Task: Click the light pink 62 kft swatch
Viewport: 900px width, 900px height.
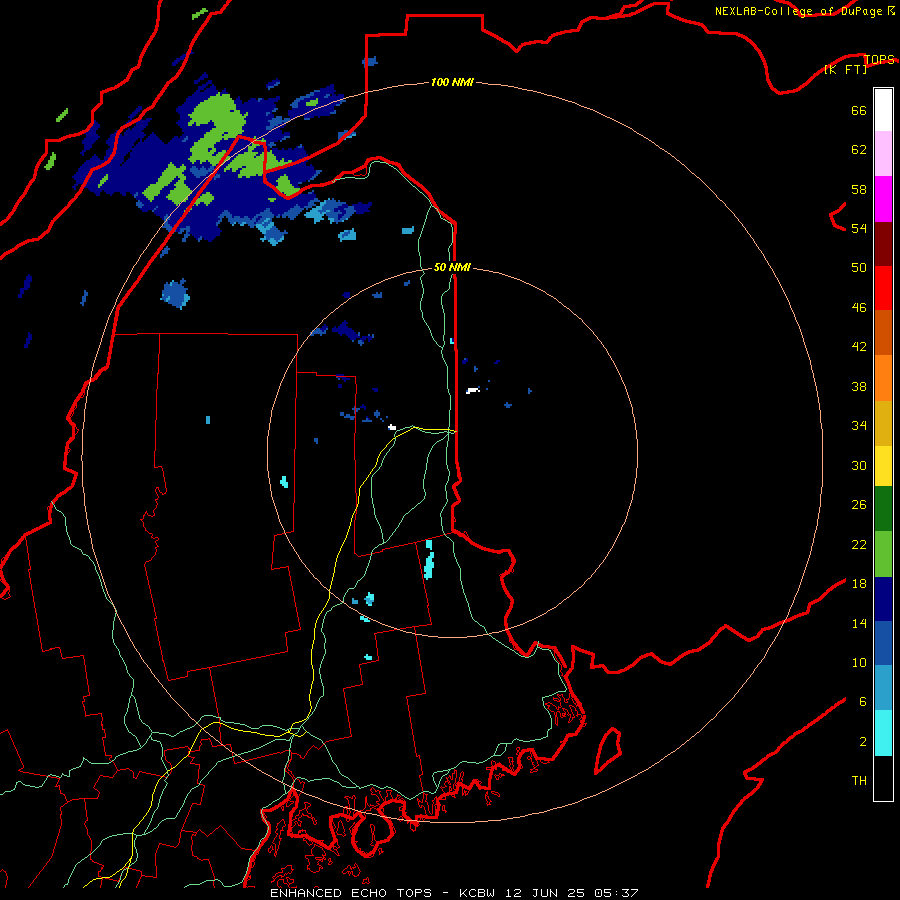Action: tap(883, 154)
